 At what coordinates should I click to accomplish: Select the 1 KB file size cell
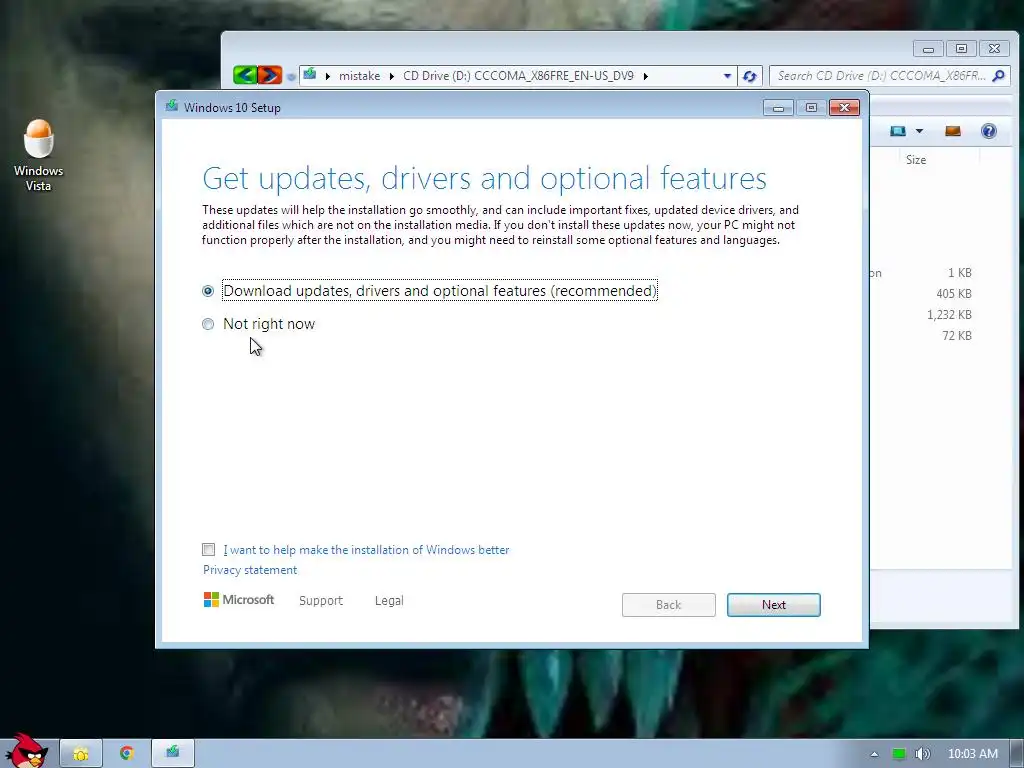(959, 273)
